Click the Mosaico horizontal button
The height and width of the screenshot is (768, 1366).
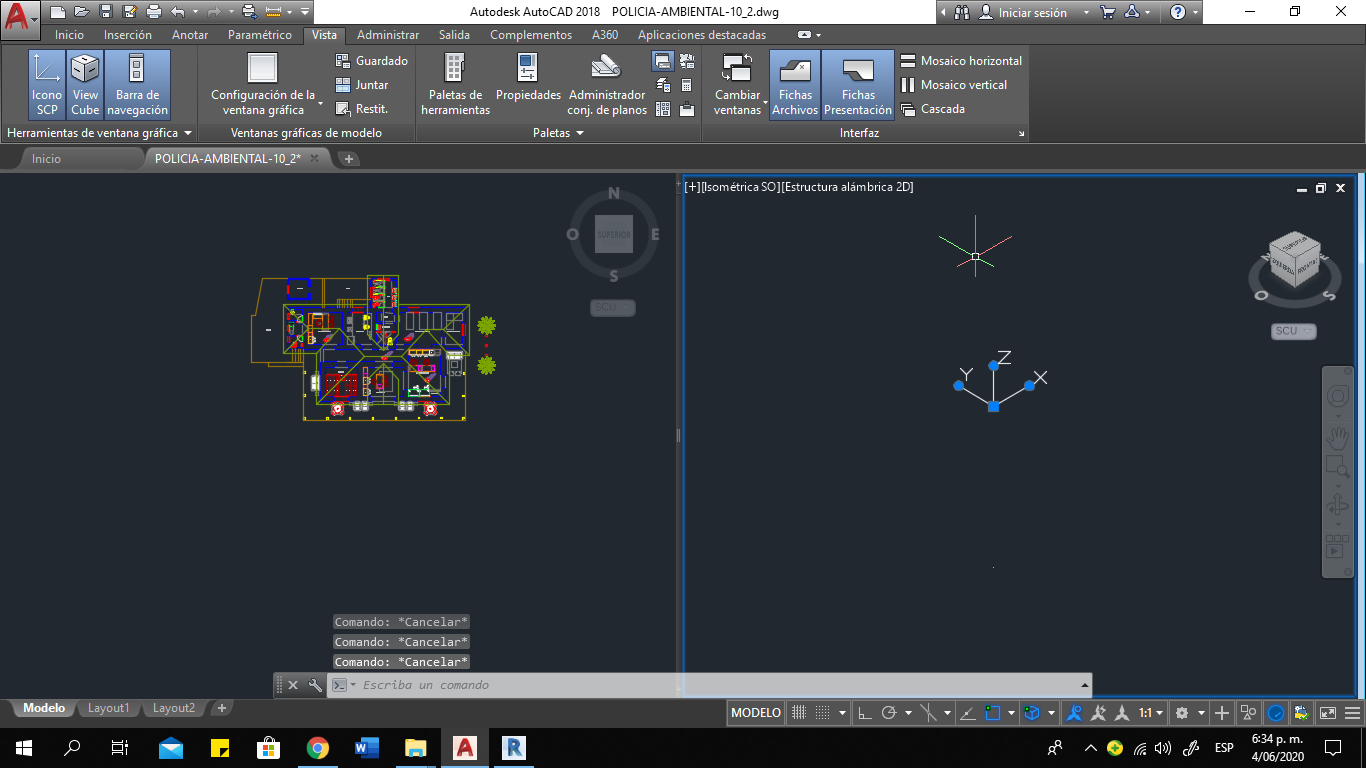(961, 60)
